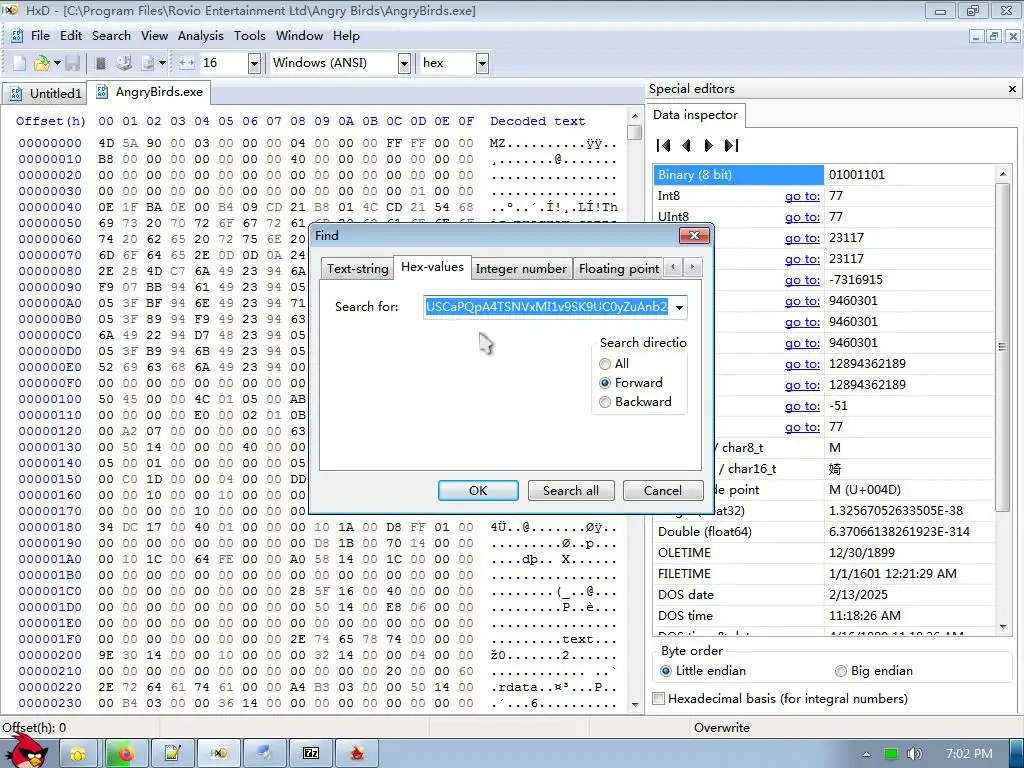
Task: Click go to link for Int8
Action: 802,196
